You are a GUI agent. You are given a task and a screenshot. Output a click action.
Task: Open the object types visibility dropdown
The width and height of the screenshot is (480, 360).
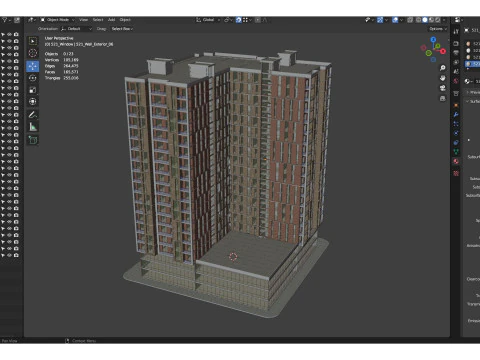[x=369, y=20]
